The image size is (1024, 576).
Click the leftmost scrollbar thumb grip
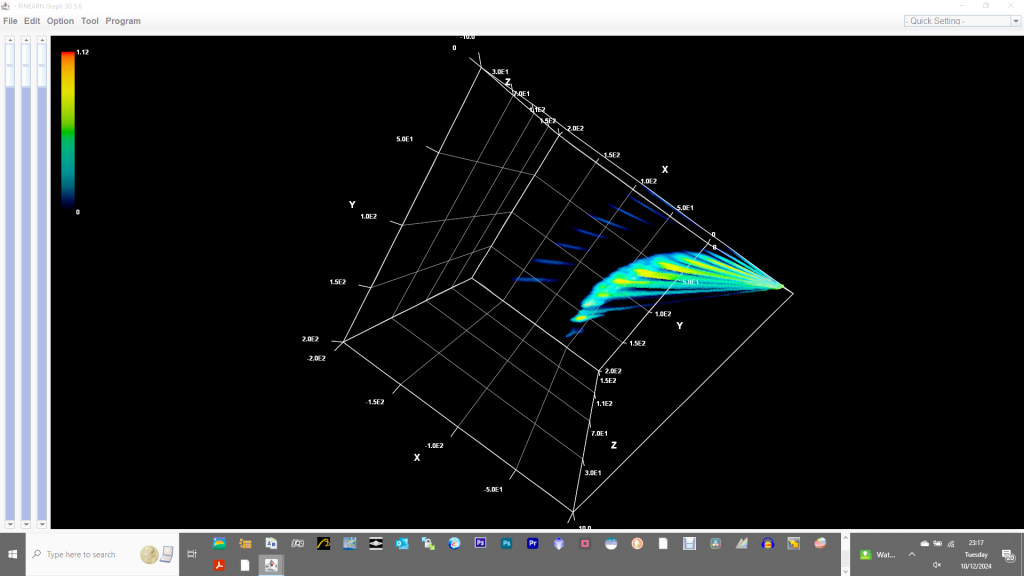(x=10, y=65)
